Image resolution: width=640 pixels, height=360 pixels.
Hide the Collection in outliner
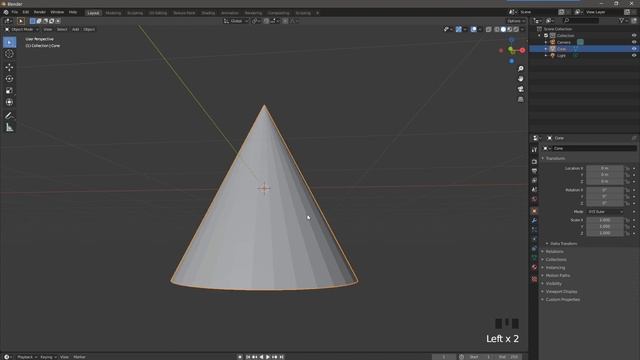634,36
